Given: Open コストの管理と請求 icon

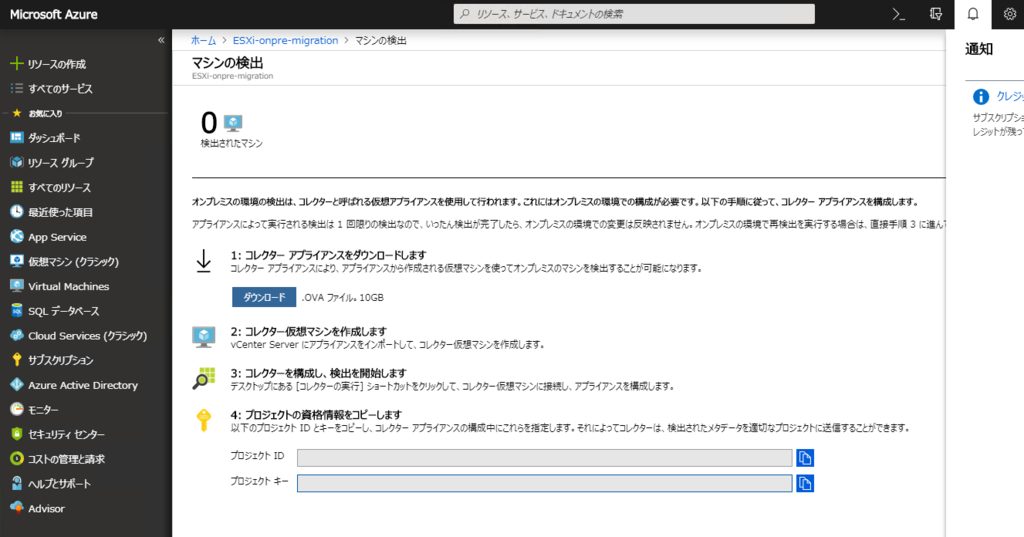Looking at the screenshot, I should coord(17,459).
